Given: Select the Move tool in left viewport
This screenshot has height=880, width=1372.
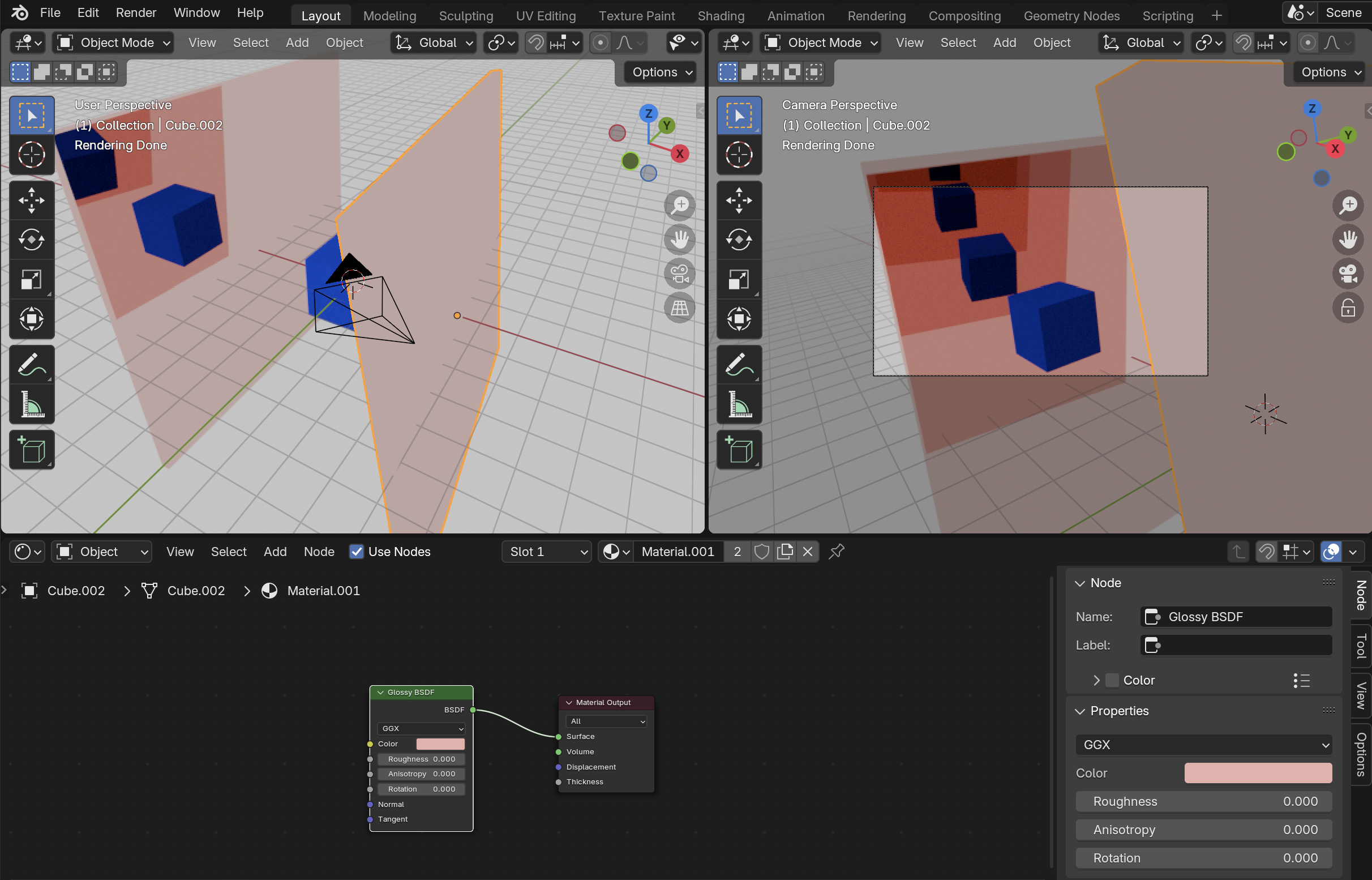Looking at the screenshot, I should (32, 200).
